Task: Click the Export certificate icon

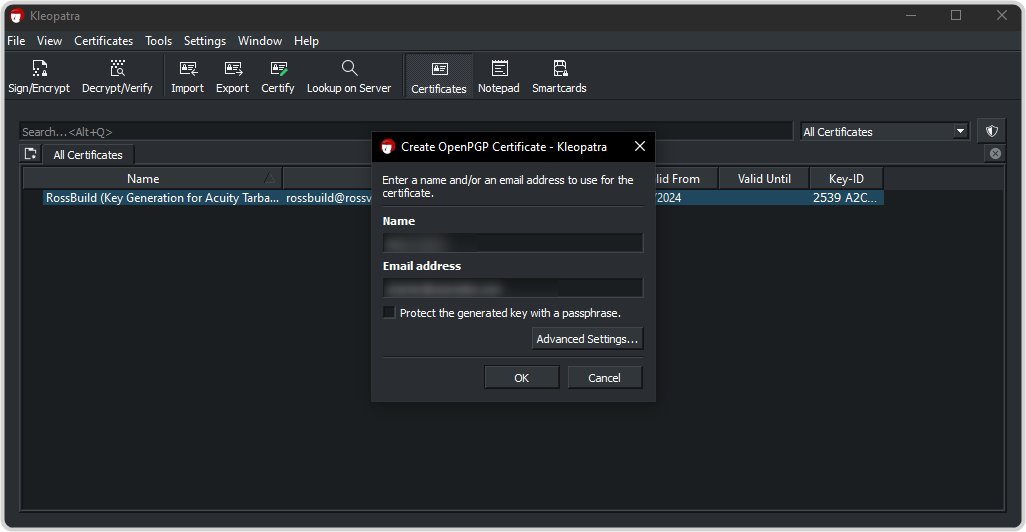Action: [x=232, y=77]
